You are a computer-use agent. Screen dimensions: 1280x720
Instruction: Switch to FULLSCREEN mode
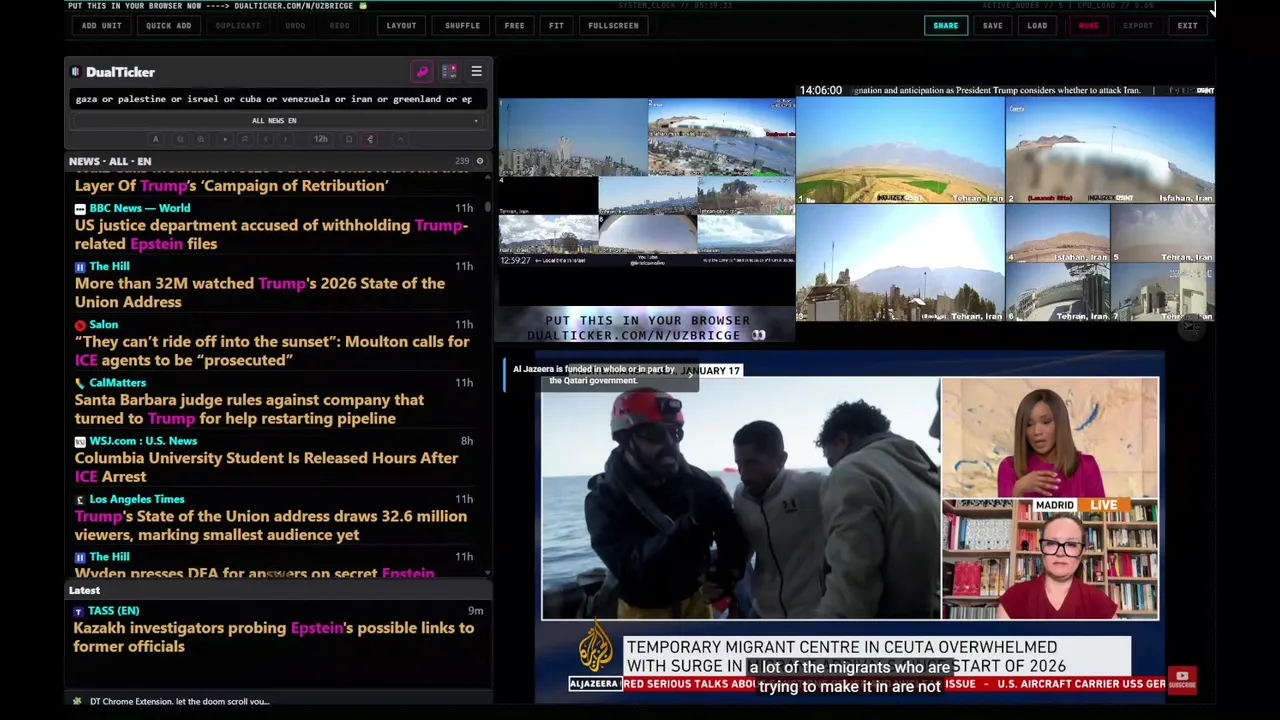coord(613,26)
